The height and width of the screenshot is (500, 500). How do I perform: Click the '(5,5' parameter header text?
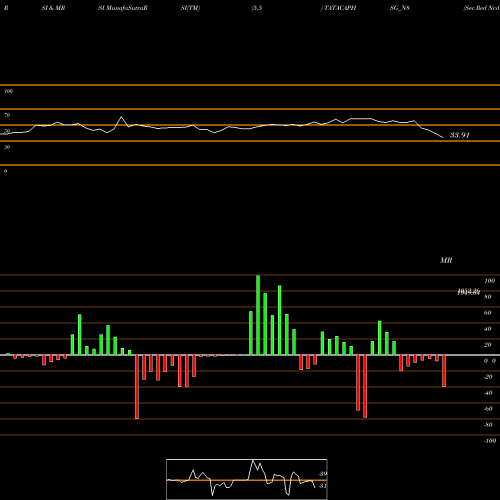tap(257, 8)
